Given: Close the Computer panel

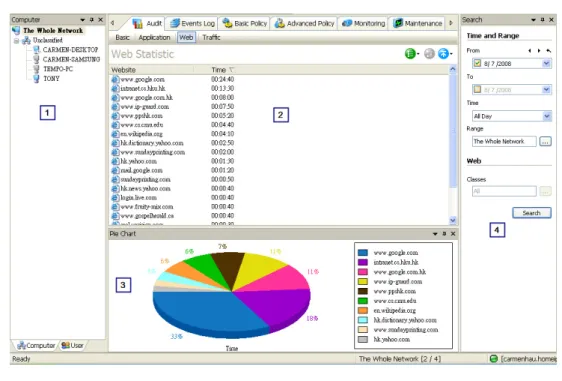Looking at the screenshot, I should pyautogui.click(x=101, y=20).
